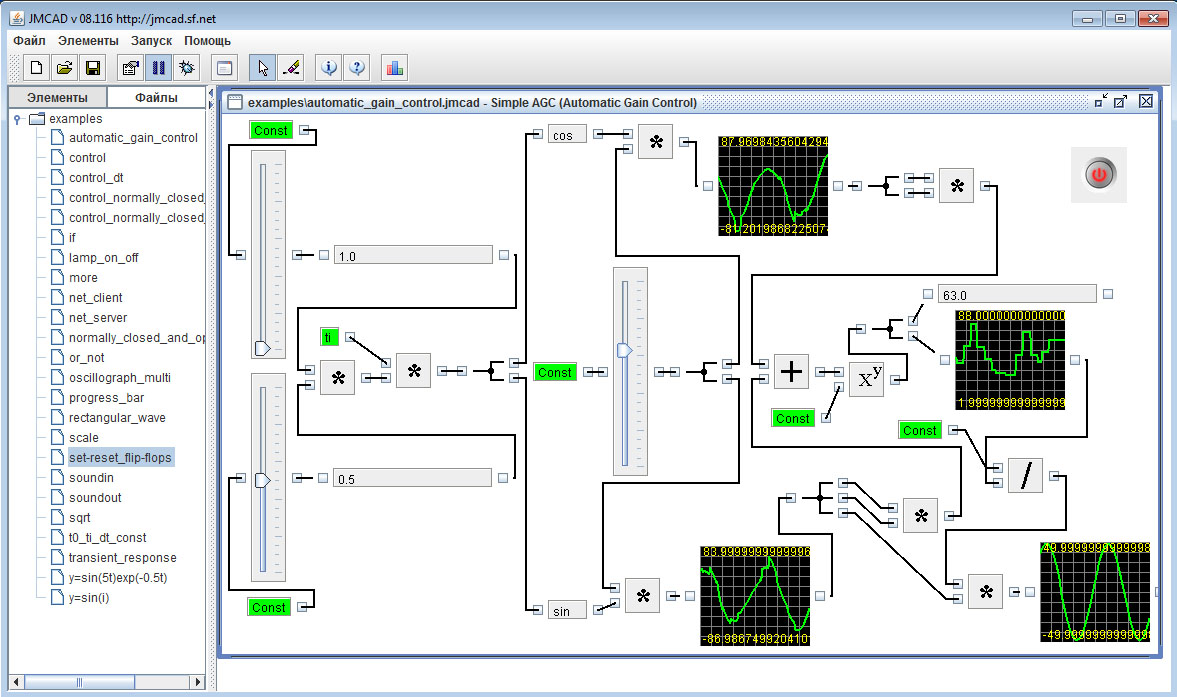Click the middle vertical slider handle

point(625,350)
